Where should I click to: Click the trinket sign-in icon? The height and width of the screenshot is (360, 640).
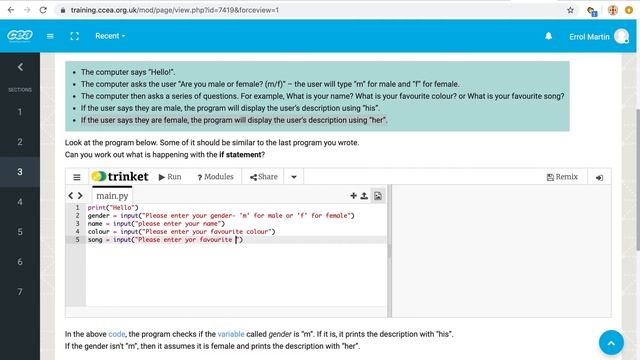[599, 178]
